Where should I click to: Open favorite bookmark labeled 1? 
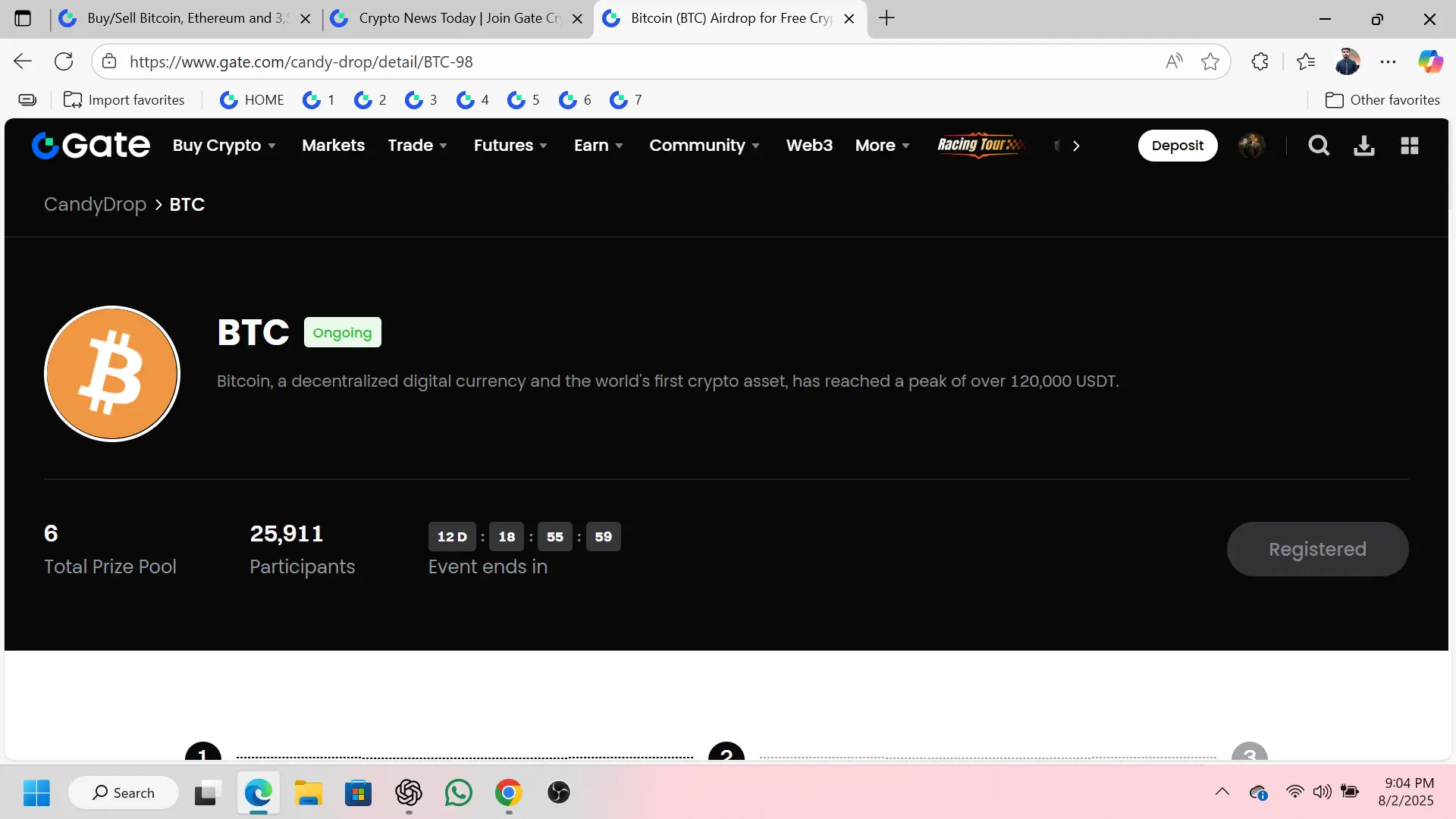(x=318, y=100)
